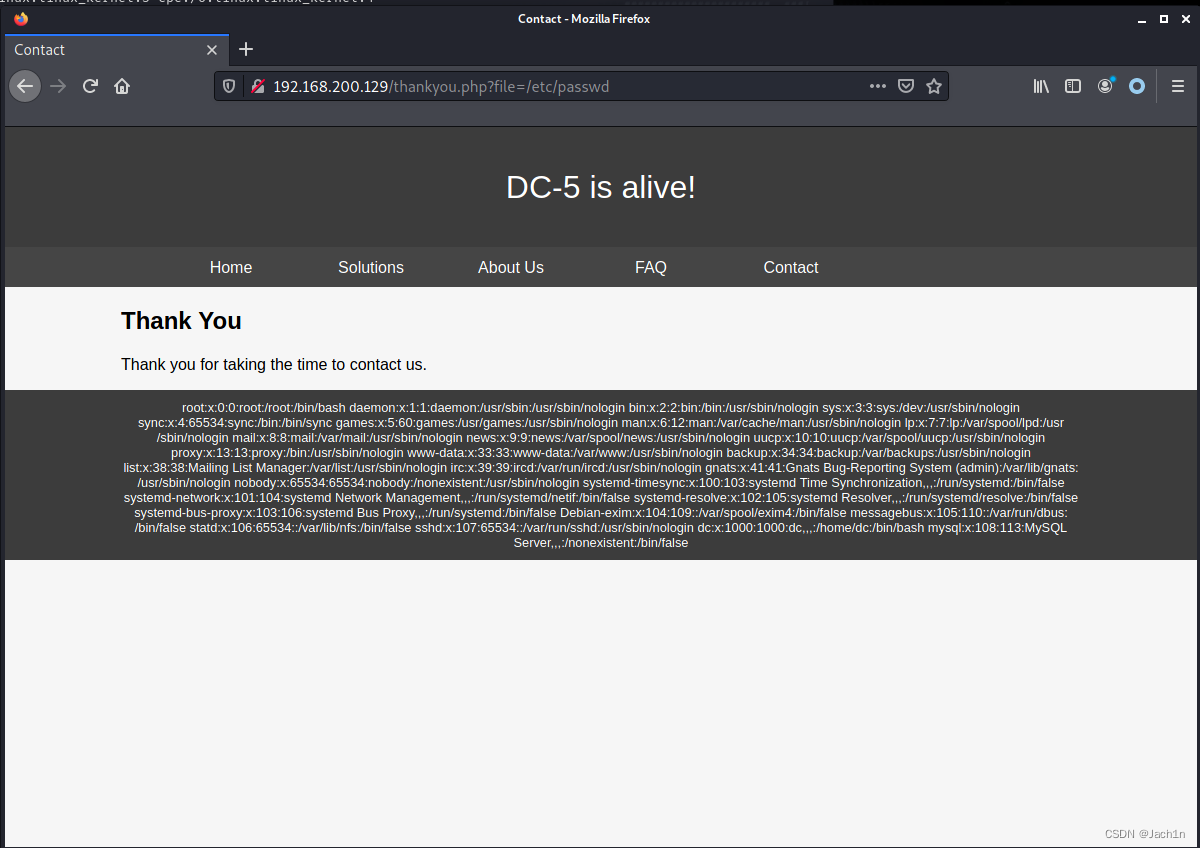Open the Contact navigation link

tap(791, 267)
